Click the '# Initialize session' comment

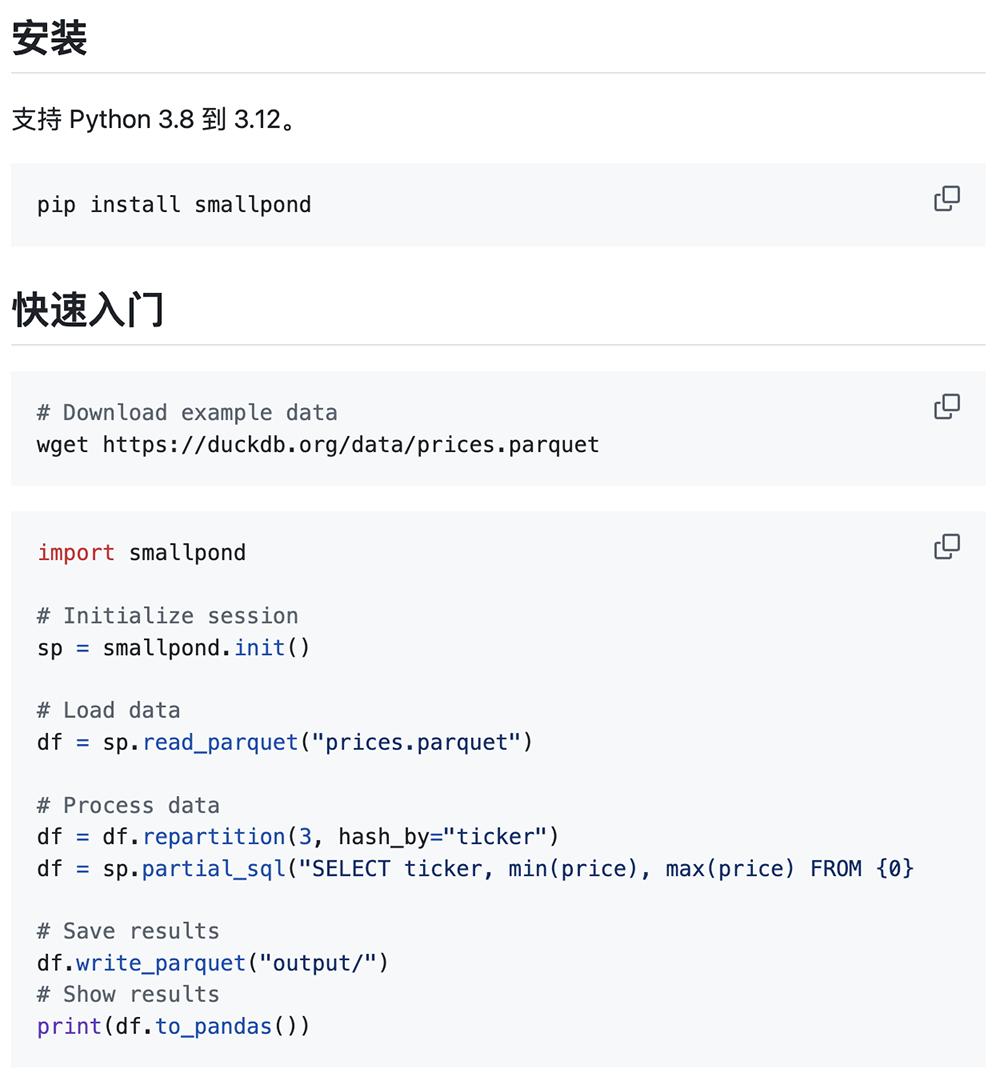point(168,616)
